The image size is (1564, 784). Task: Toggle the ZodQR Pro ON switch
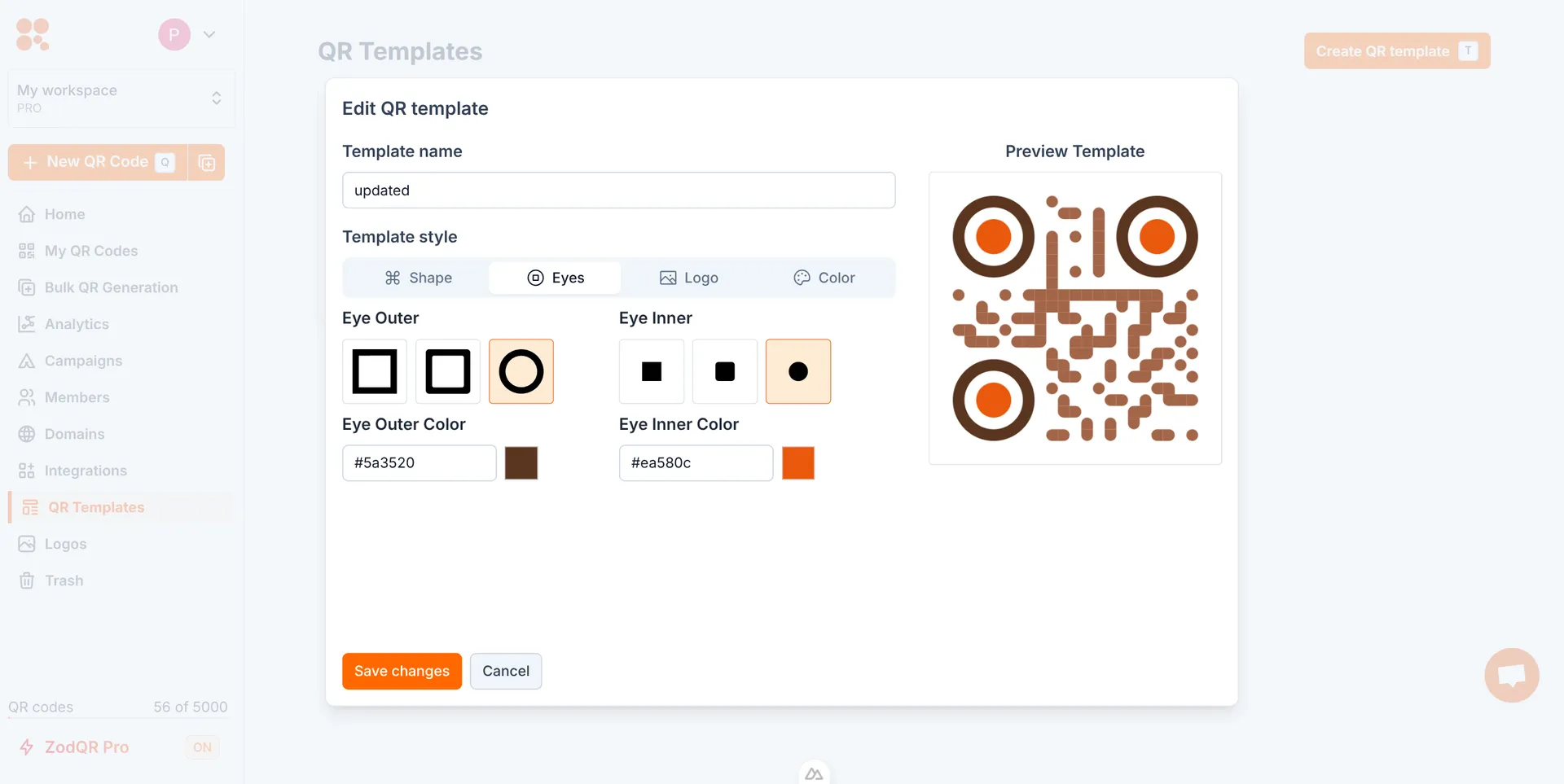[202, 747]
